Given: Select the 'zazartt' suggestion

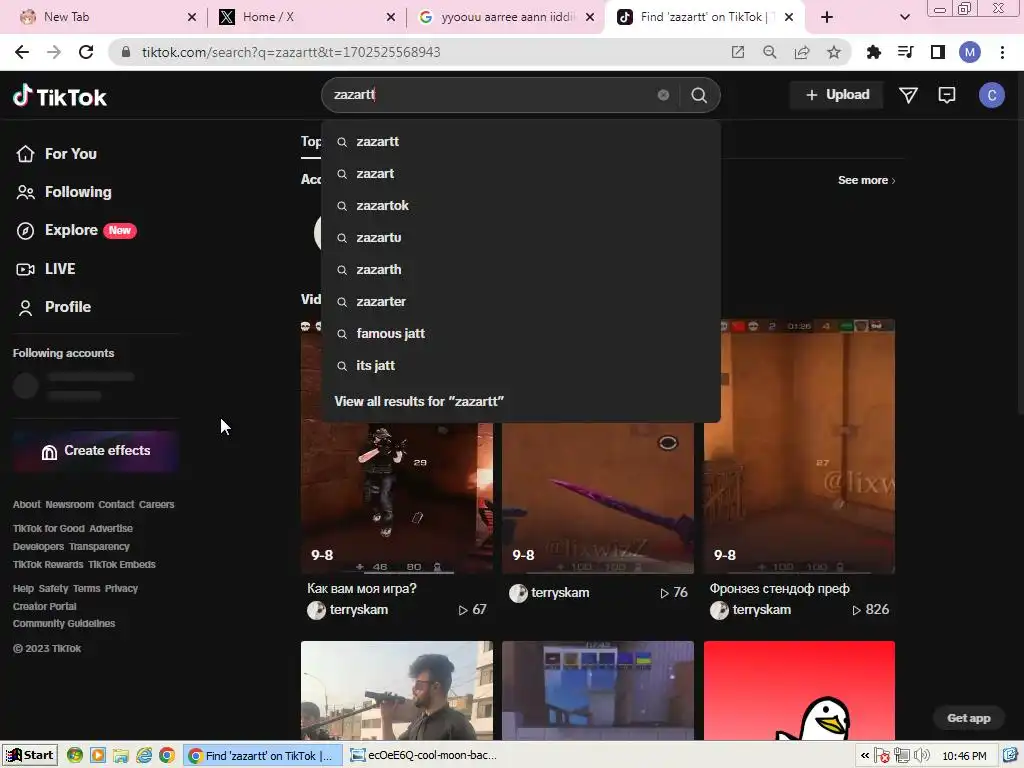Looking at the screenshot, I should [x=520, y=142].
